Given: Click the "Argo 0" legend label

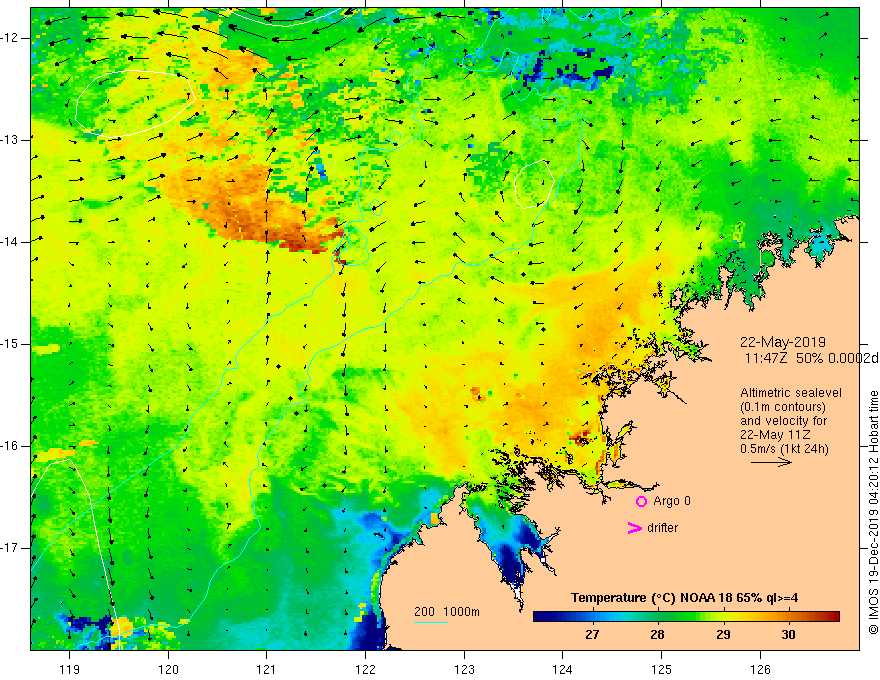Looking at the screenshot, I should click(x=672, y=501).
